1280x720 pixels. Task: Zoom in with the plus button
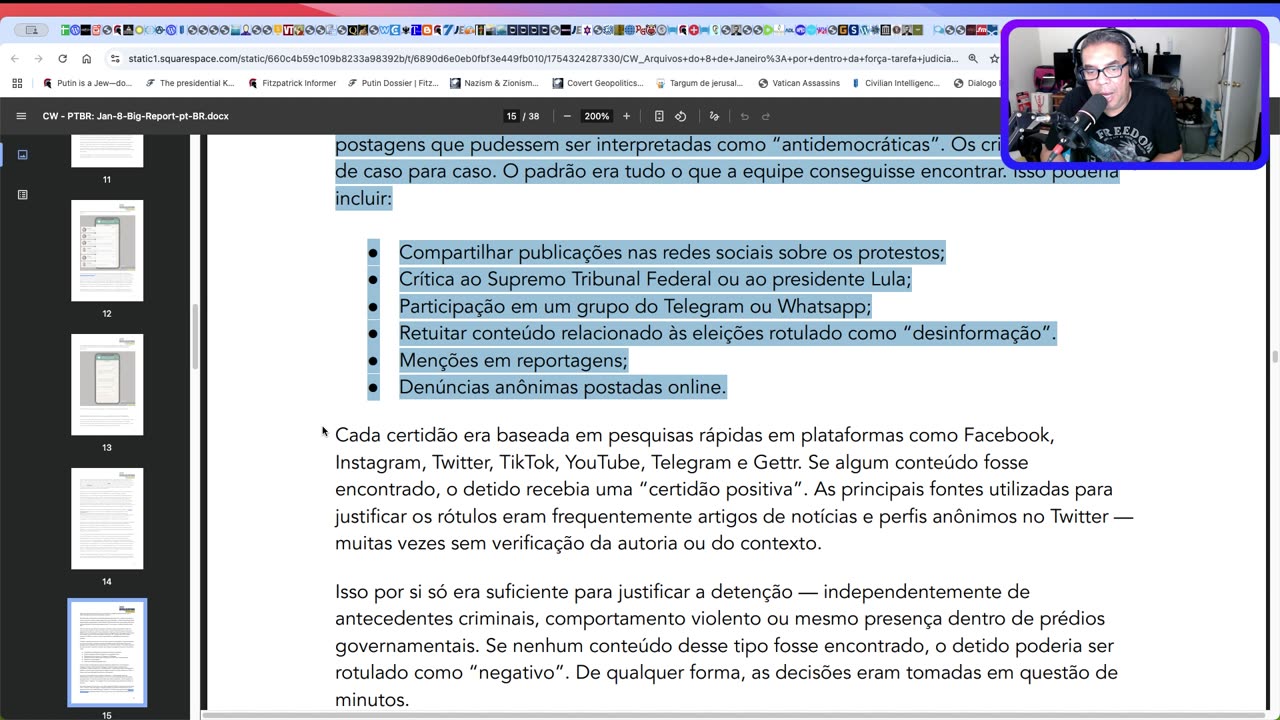pyautogui.click(x=627, y=116)
